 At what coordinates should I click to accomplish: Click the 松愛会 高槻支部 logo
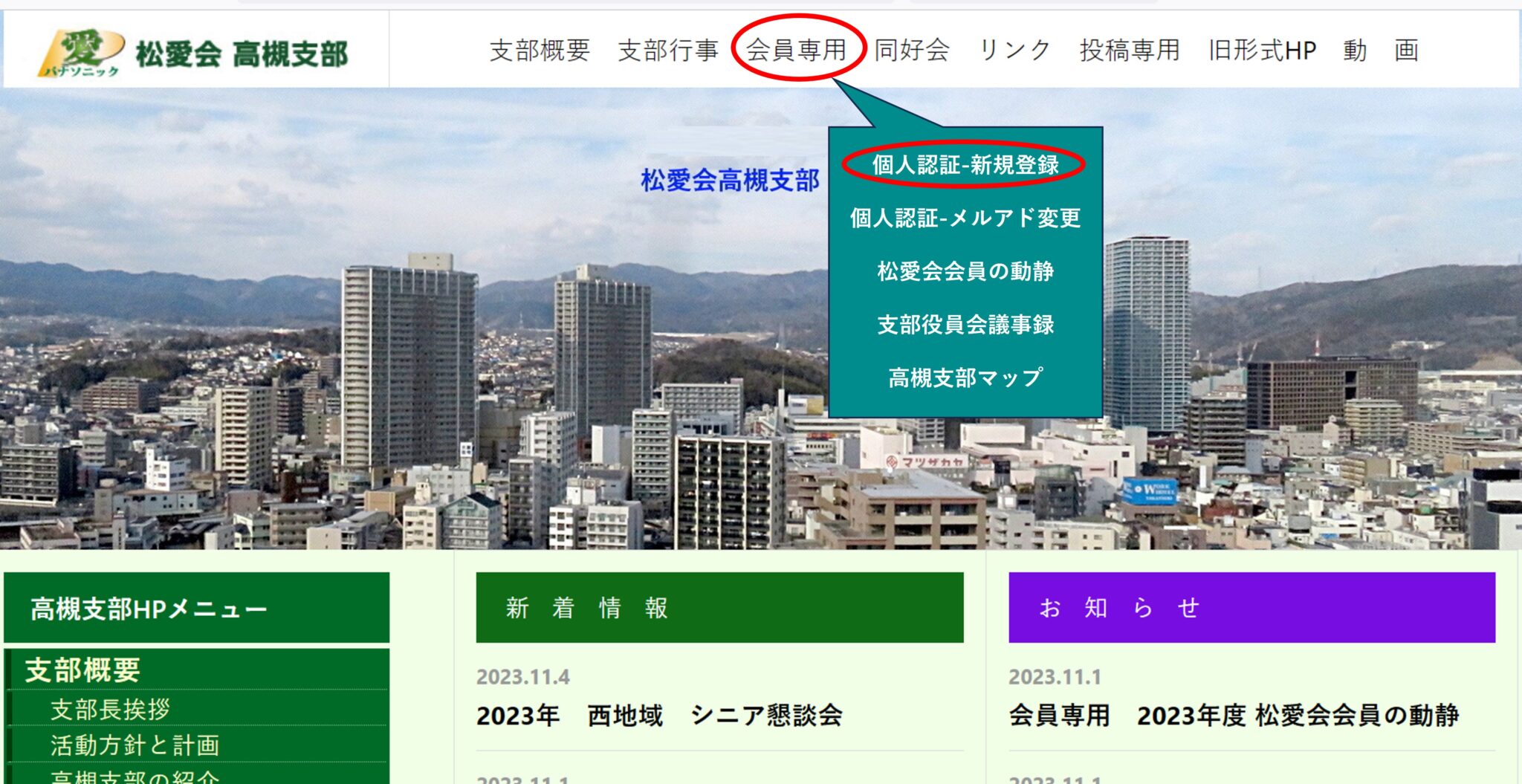click(x=195, y=52)
